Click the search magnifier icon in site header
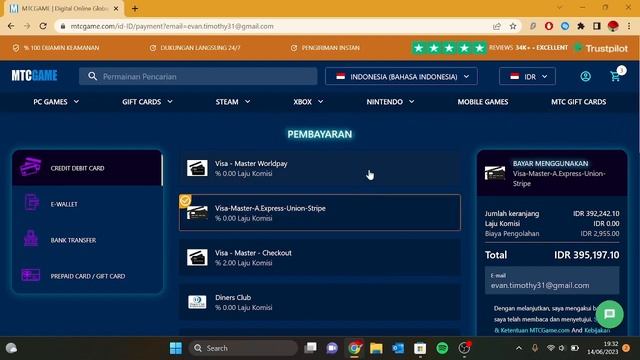This screenshot has width=640, height=360. pyautogui.click(x=93, y=76)
